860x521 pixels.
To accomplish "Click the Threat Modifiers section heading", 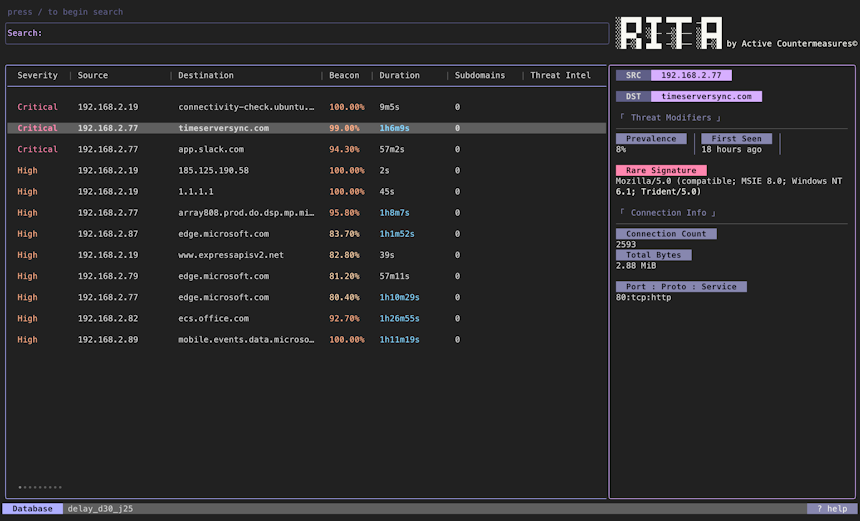I will (670, 117).
